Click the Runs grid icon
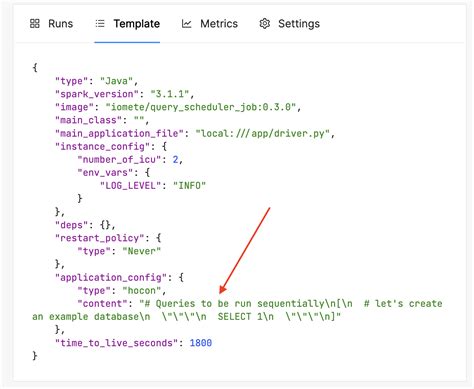The width and height of the screenshot is (474, 389). pyautogui.click(x=35, y=24)
